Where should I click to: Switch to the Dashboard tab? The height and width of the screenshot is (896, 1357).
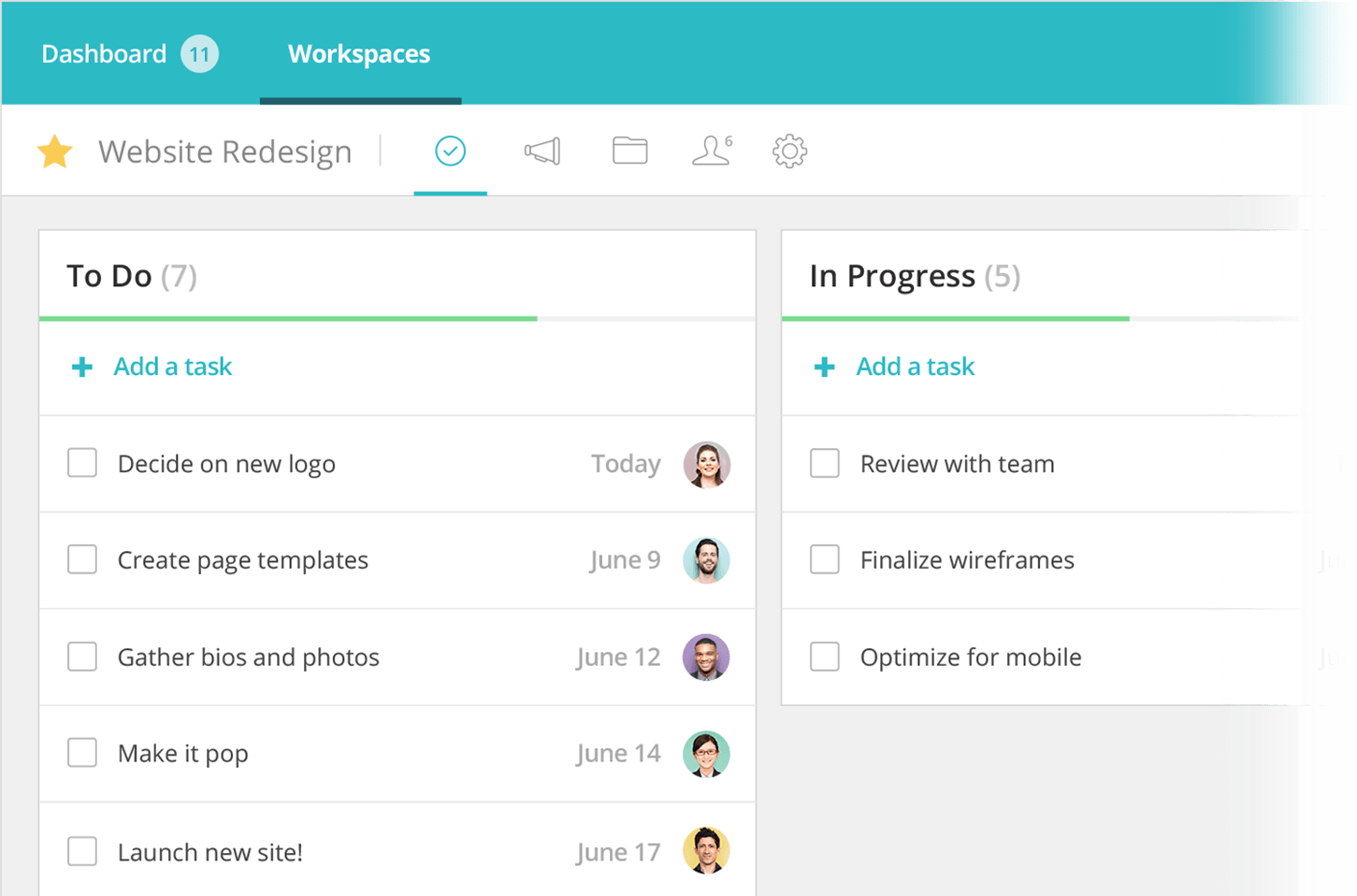tap(104, 54)
